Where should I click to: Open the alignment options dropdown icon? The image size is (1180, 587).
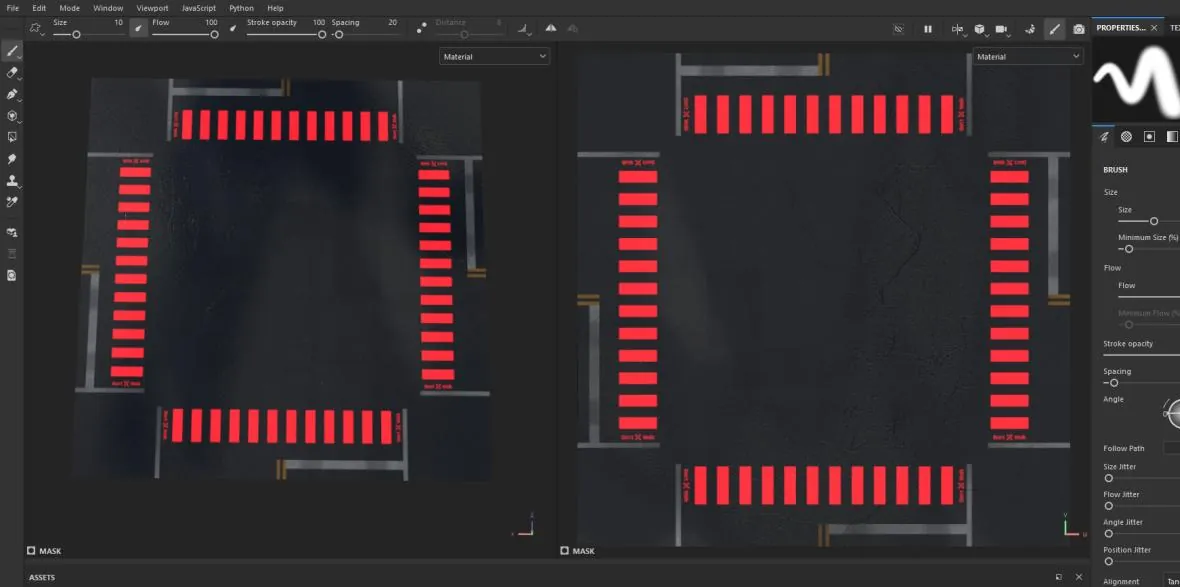click(x=525, y=29)
